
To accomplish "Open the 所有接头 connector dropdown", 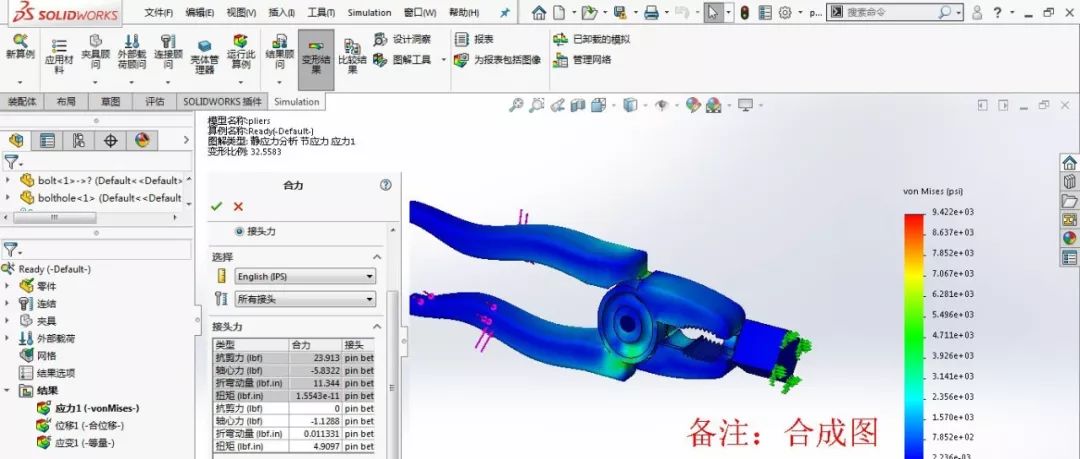I will pos(305,299).
